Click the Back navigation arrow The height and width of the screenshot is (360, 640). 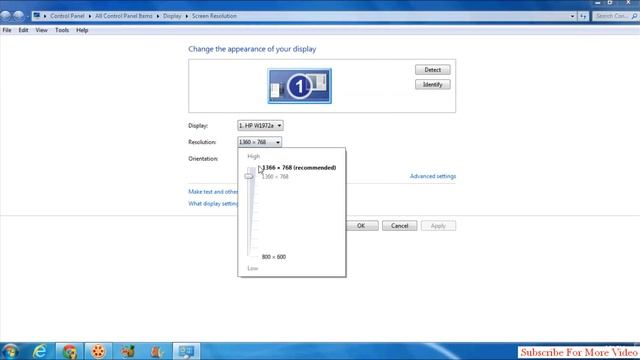(x=6, y=16)
